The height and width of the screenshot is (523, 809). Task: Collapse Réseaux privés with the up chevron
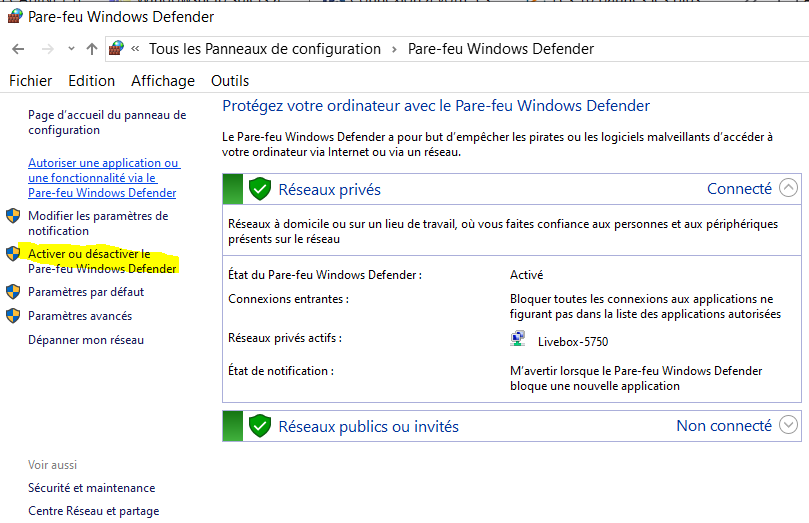pyautogui.click(x=788, y=188)
